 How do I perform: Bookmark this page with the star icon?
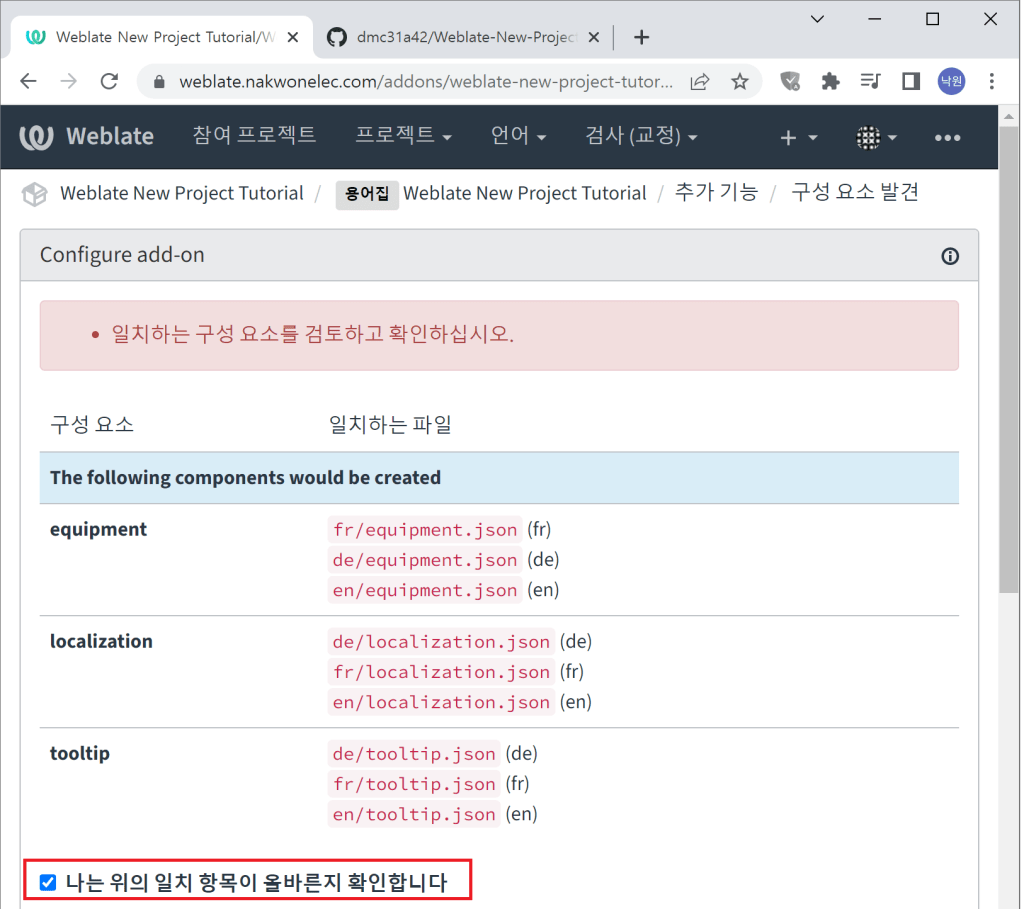740,81
